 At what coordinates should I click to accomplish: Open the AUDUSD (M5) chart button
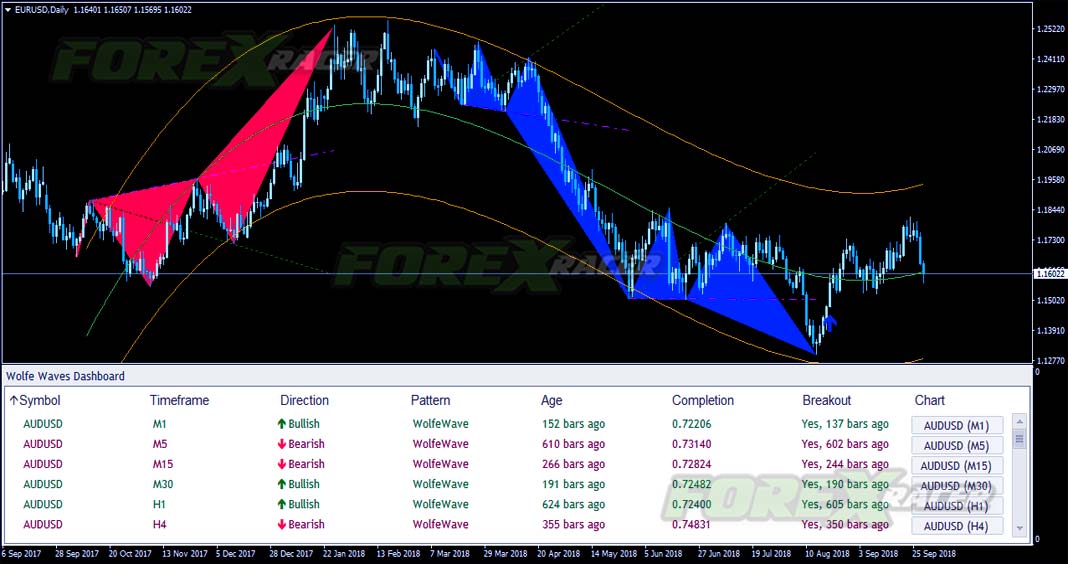point(957,445)
